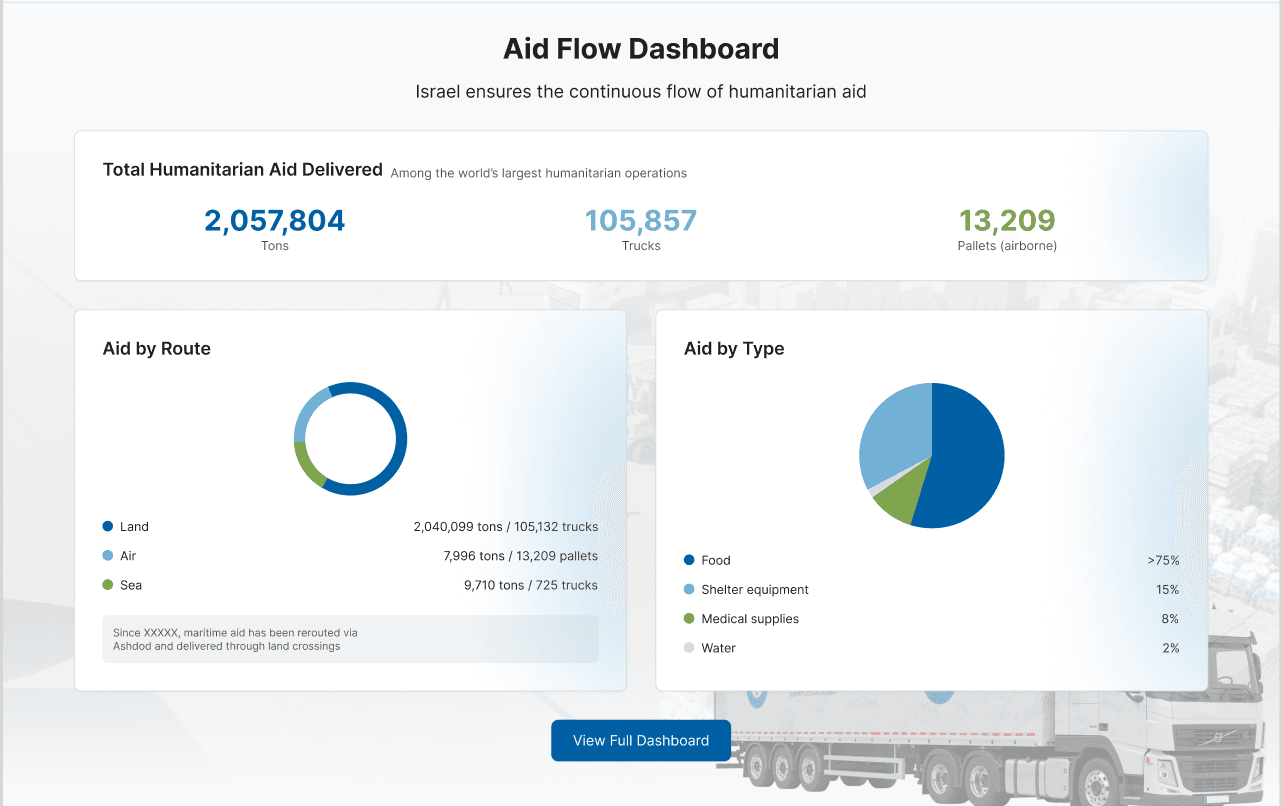Click the Aid by Route donut chart
Screen dimensions: 1282x806
click(x=351, y=439)
